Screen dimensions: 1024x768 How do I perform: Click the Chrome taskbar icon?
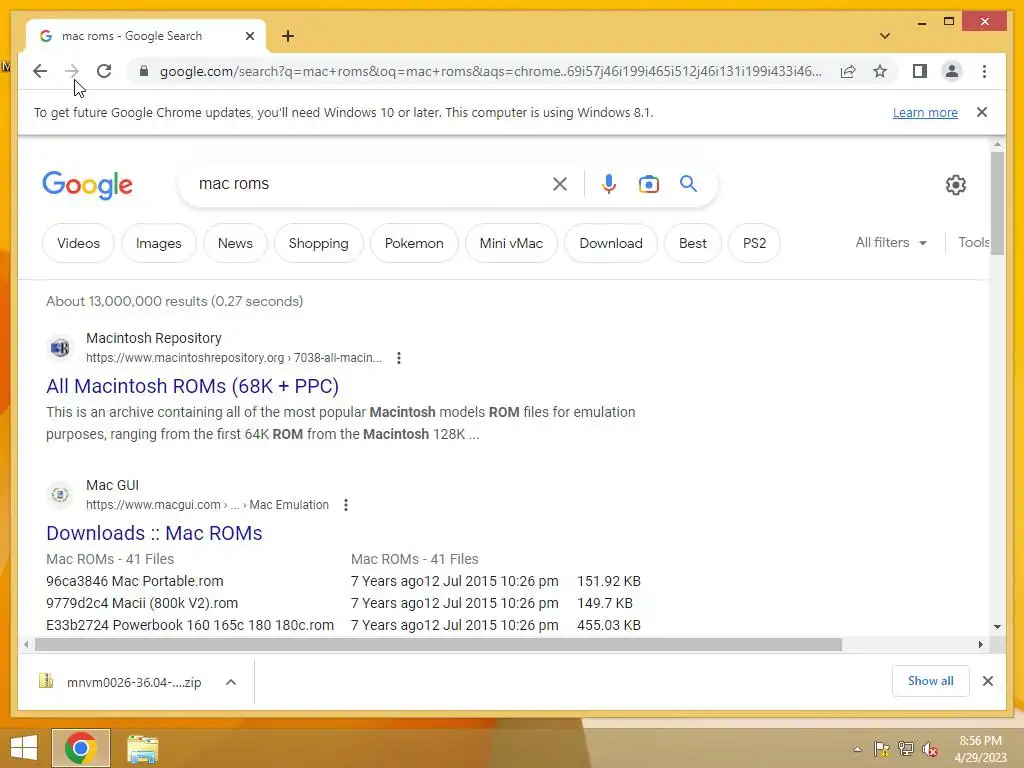click(81, 748)
